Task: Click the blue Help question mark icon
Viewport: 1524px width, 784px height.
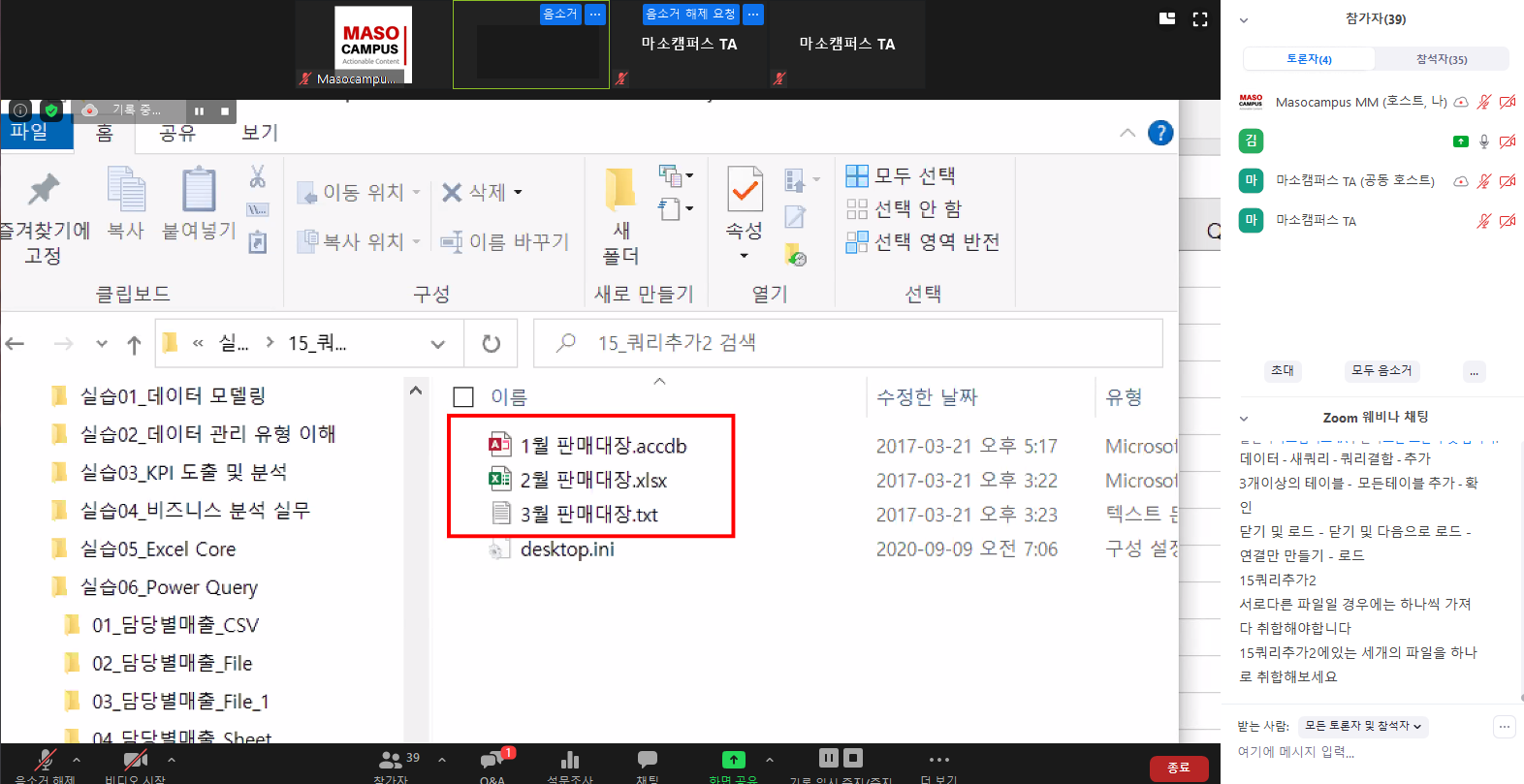Action: click(1160, 133)
